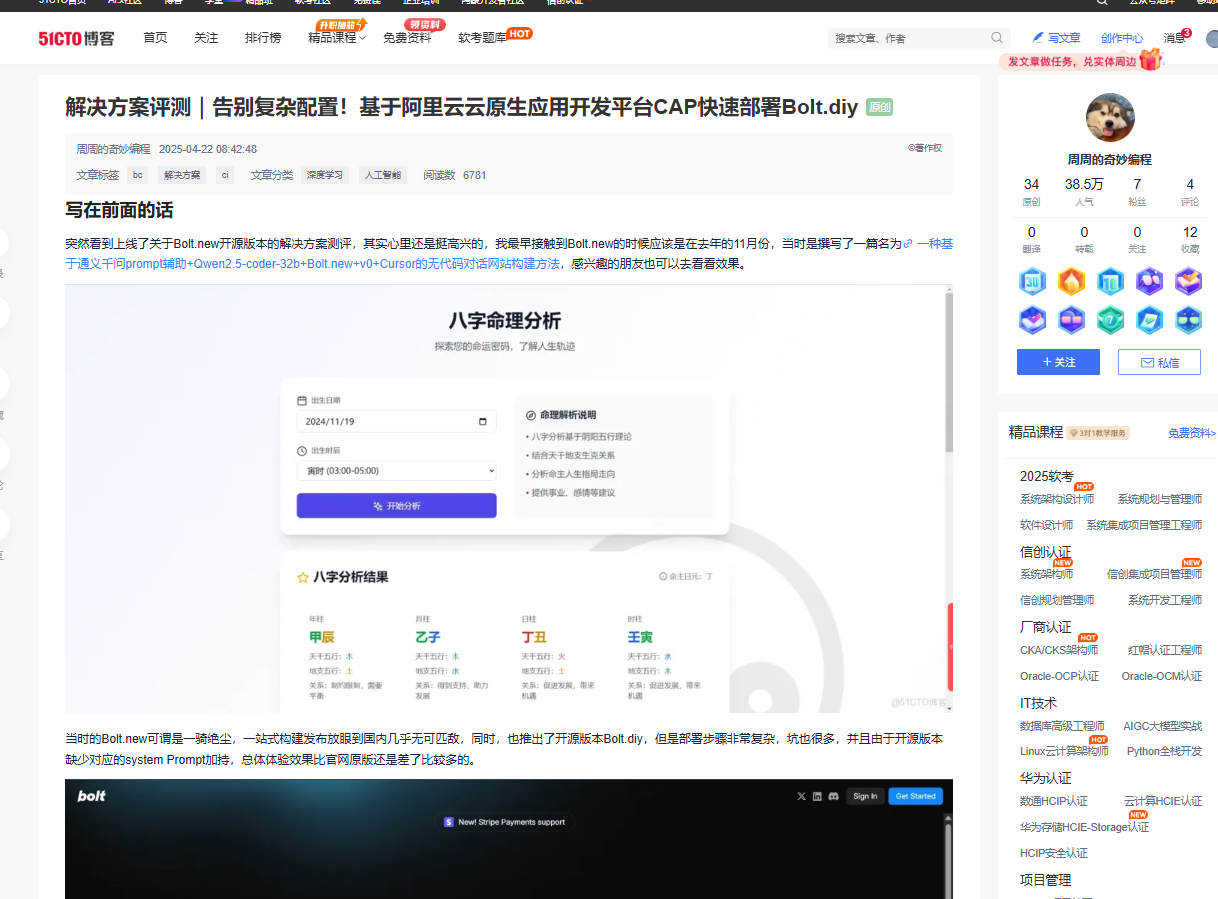The image size is (1218, 899).
Task: Go to 首页 nav tab
Action: pos(155,38)
